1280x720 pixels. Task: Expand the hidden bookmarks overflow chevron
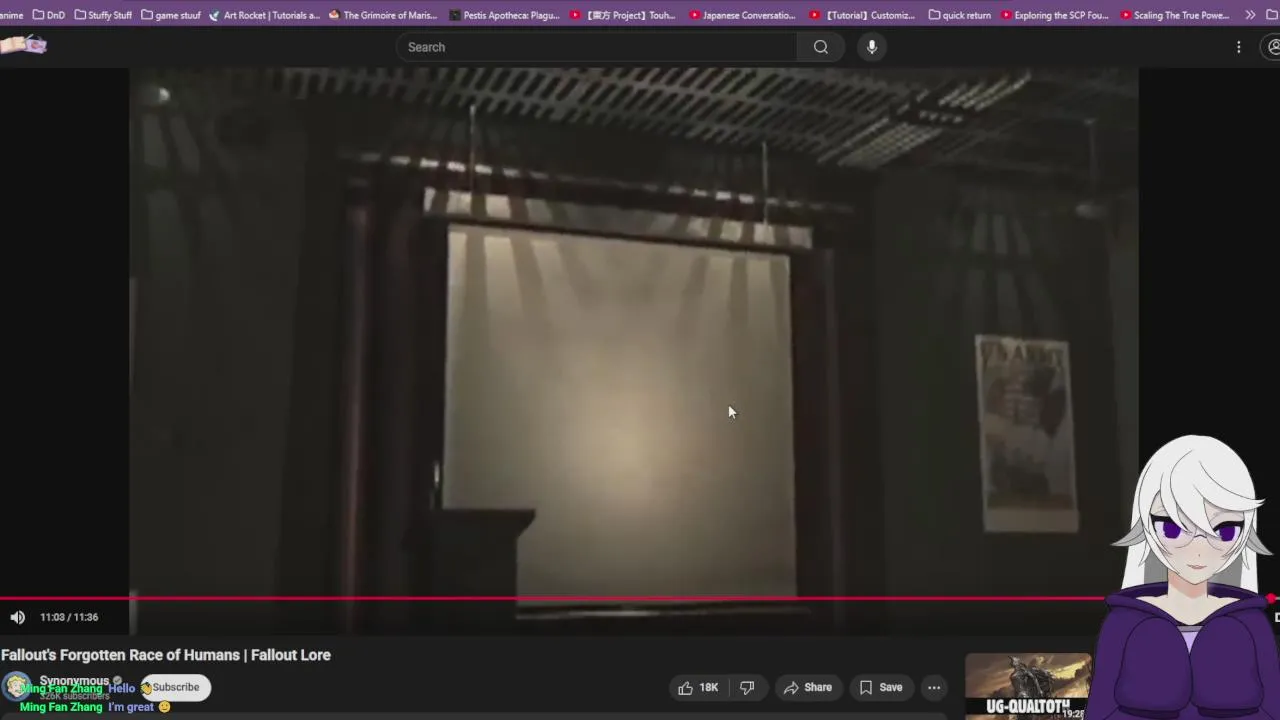1249,15
